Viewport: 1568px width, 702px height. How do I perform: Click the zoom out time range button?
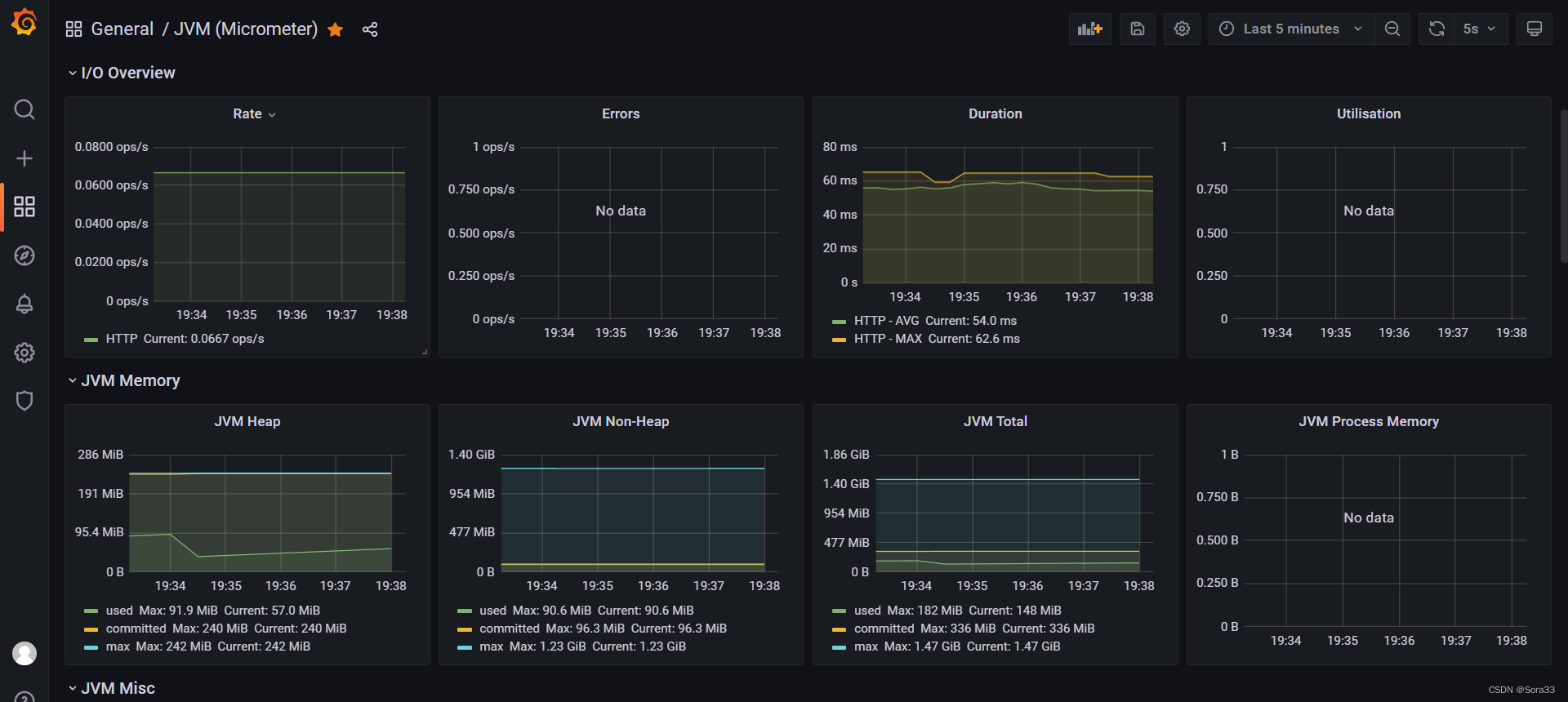tap(1392, 29)
